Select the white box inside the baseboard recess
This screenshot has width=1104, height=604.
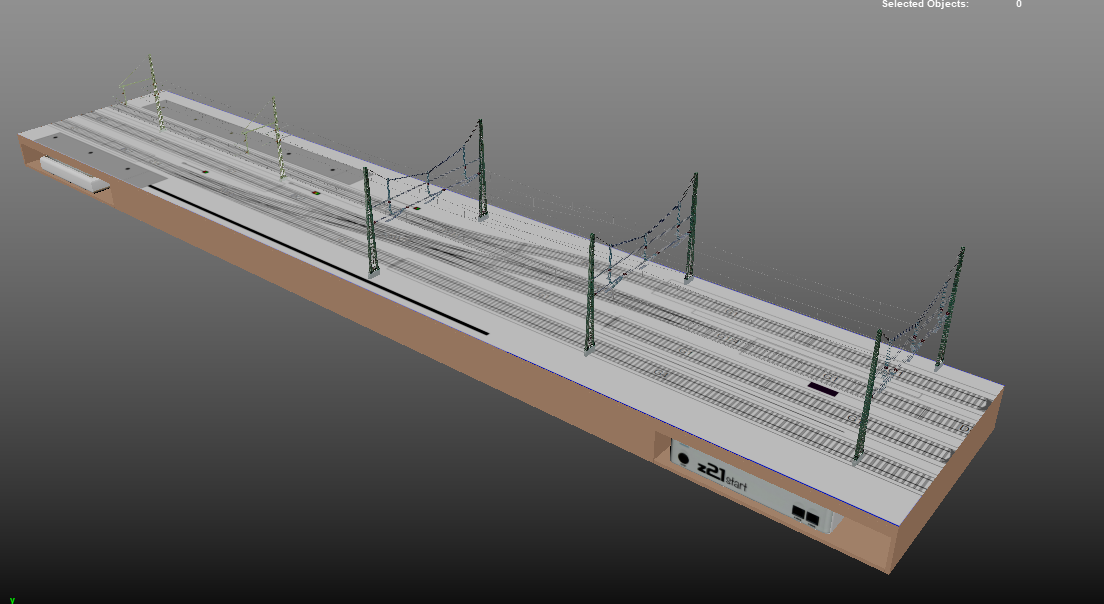click(x=75, y=175)
